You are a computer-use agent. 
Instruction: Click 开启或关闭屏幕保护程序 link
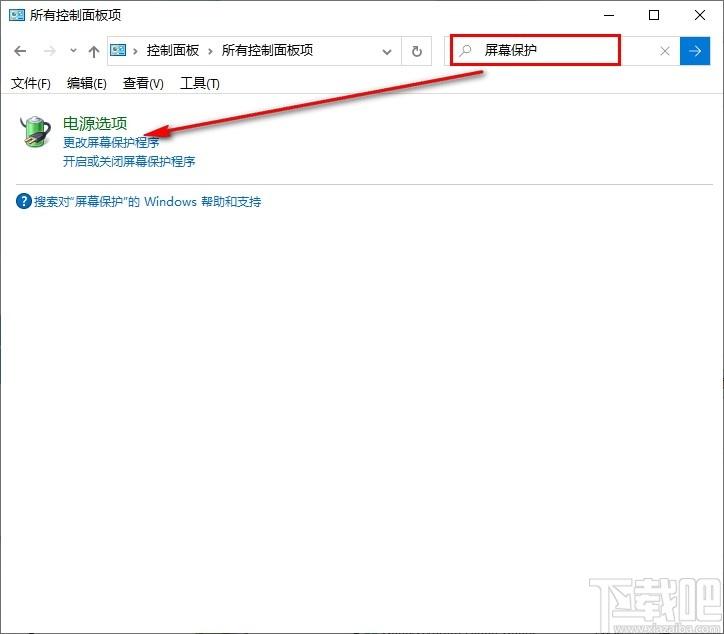click(129, 161)
